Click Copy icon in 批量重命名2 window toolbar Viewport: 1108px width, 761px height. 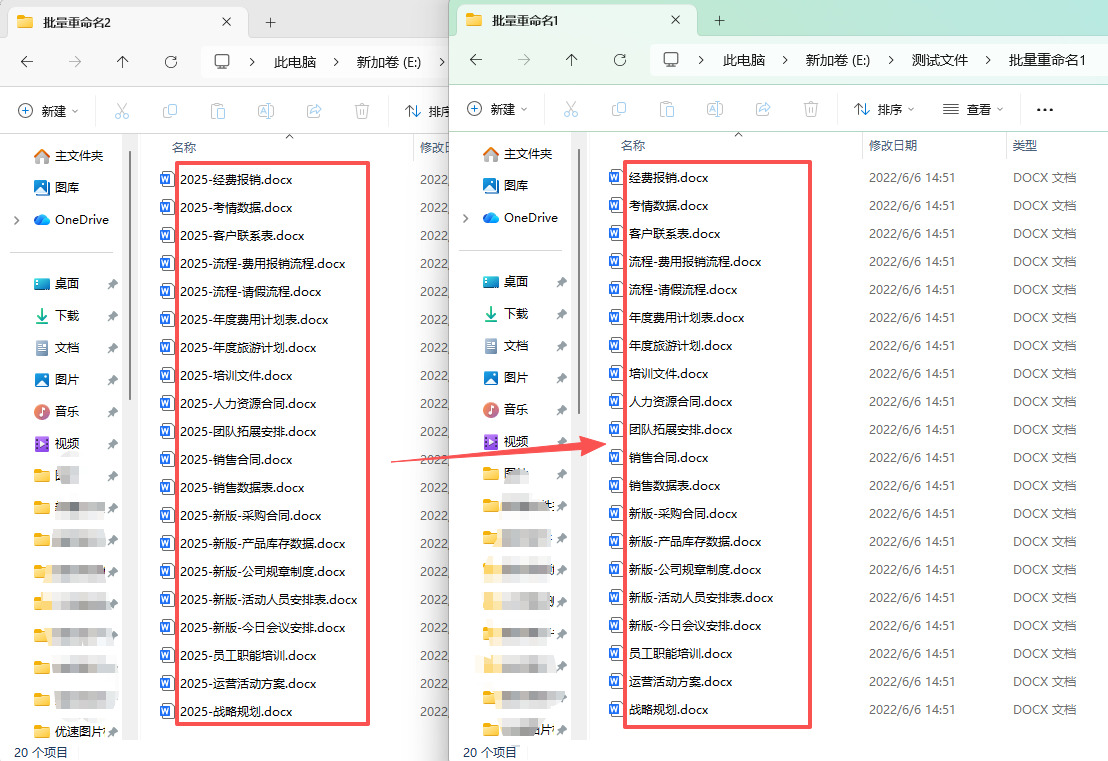(x=170, y=111)
